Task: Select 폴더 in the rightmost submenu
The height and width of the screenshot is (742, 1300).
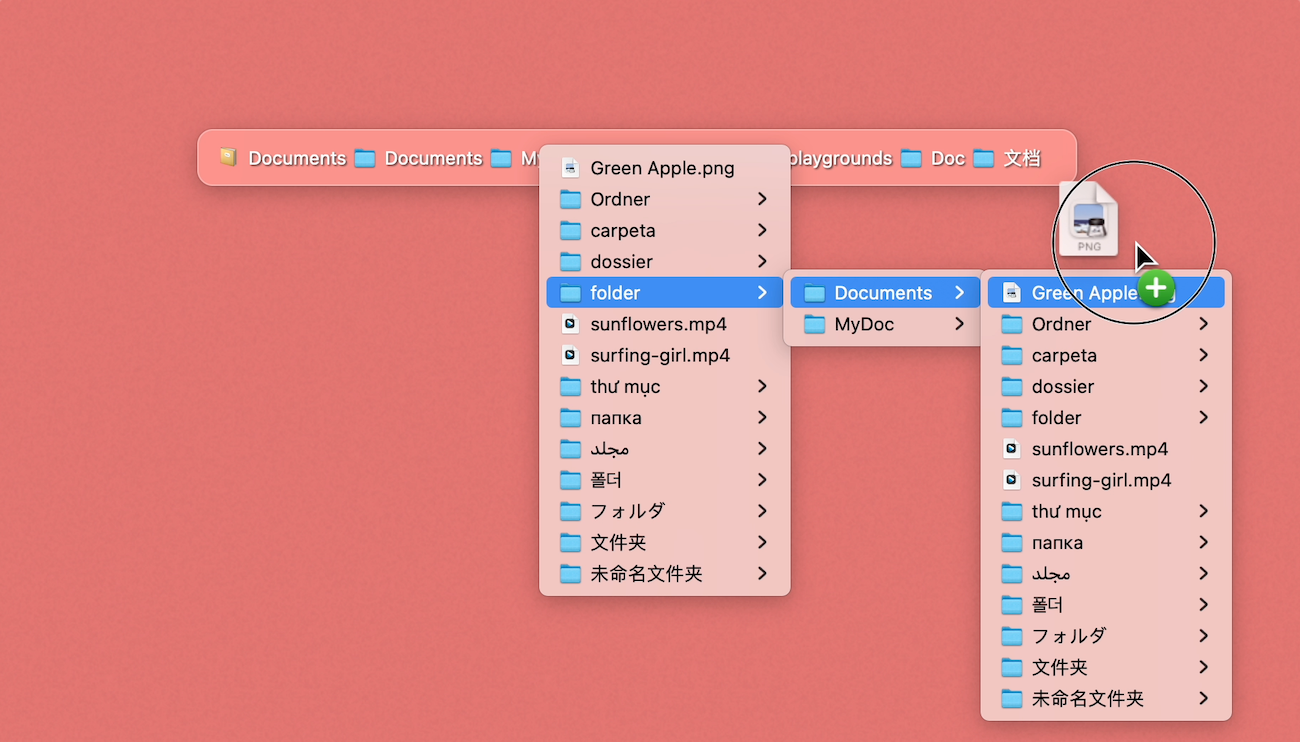Action: [1047, 605]
